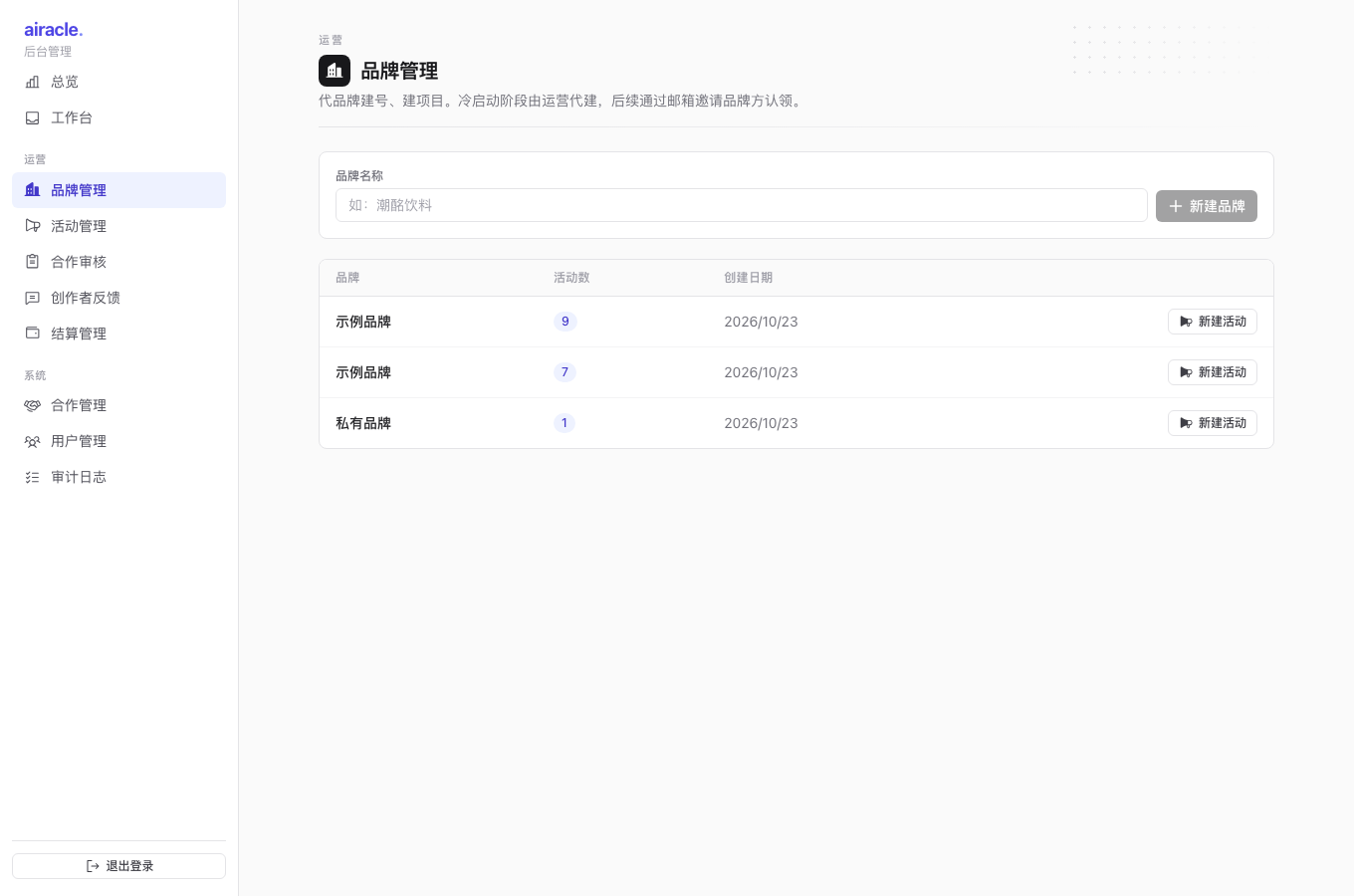Click the 2026/10/23 date in 私有品牌 row
Image resolution: width=1354 pixels, height=896 pixels.
(761, 423)
